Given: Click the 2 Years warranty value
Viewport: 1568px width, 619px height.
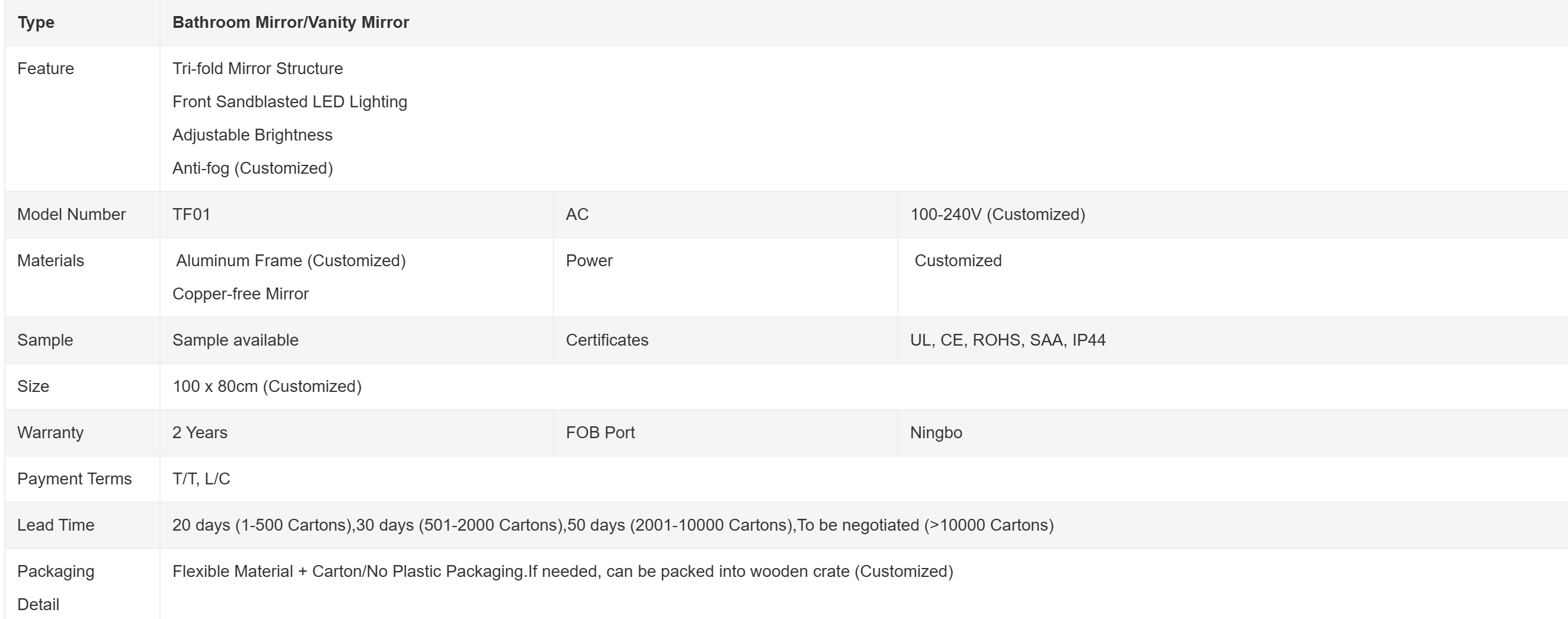Looking at the screenshot, I should coord(200,433).
